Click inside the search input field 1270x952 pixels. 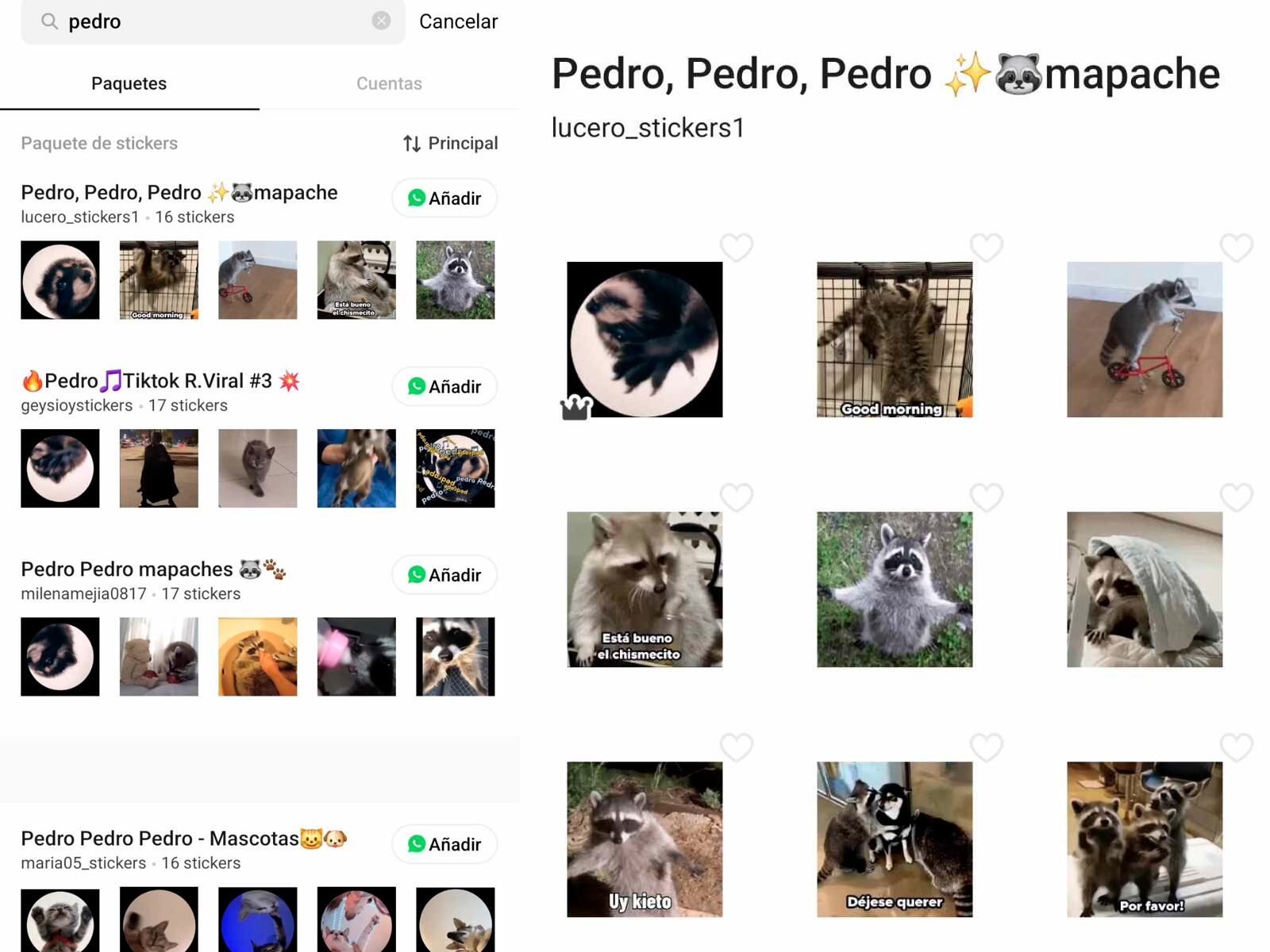(x=198, y=21)
